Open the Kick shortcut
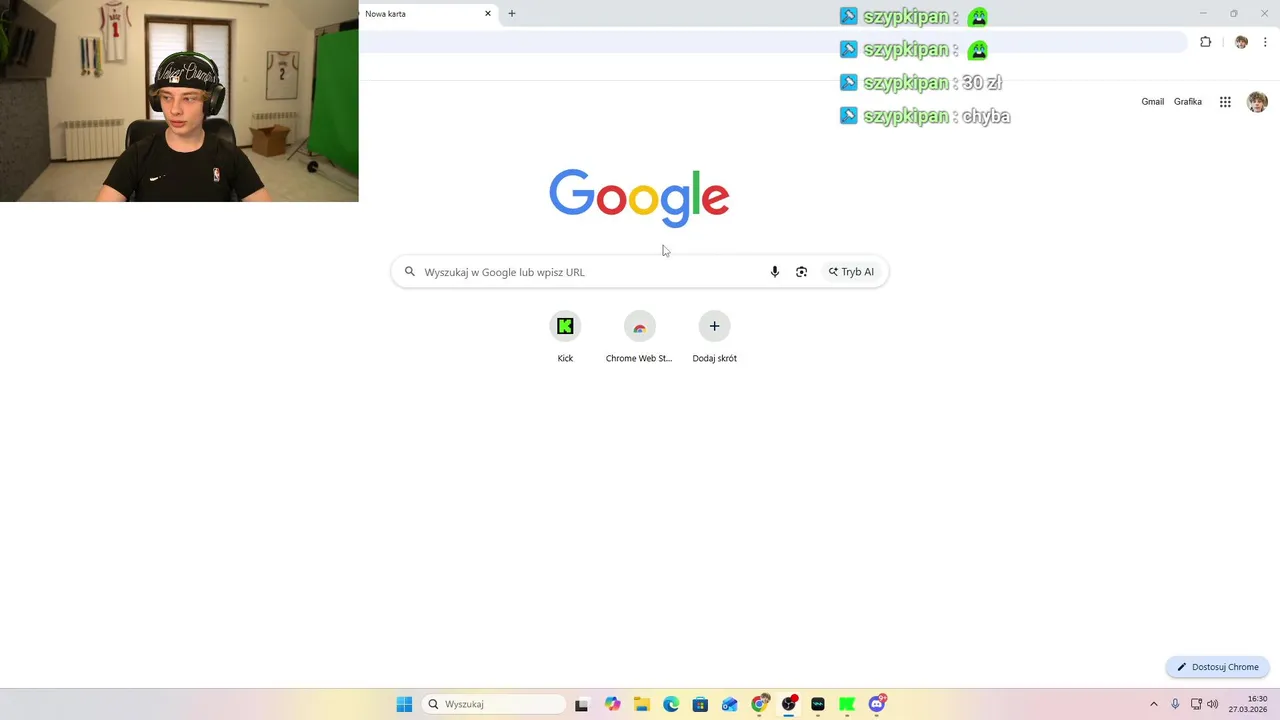This screenshot has height=720, width=1280. (x=565, y=337)
